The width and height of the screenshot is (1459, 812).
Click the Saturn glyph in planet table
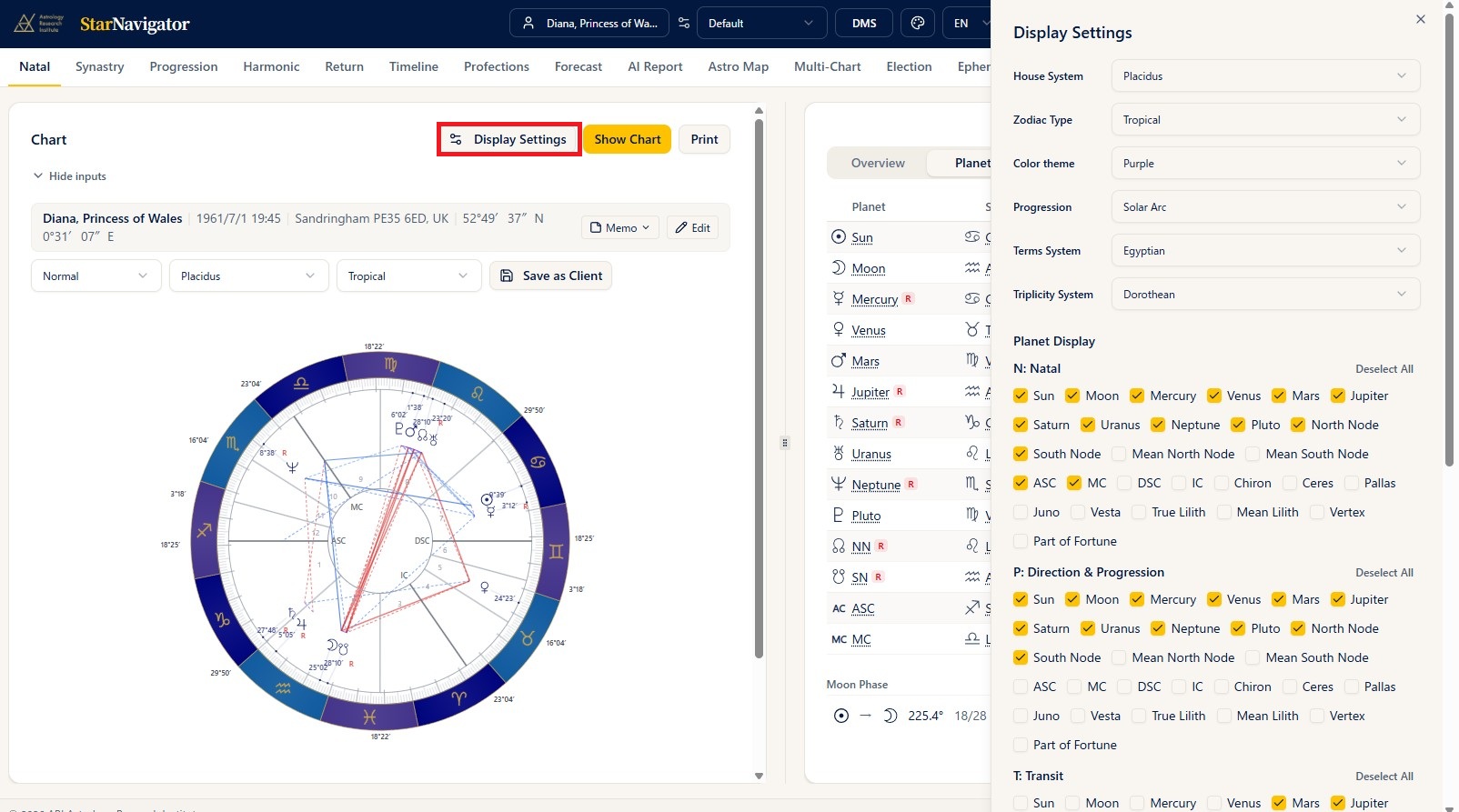click(x=839, y=423)
